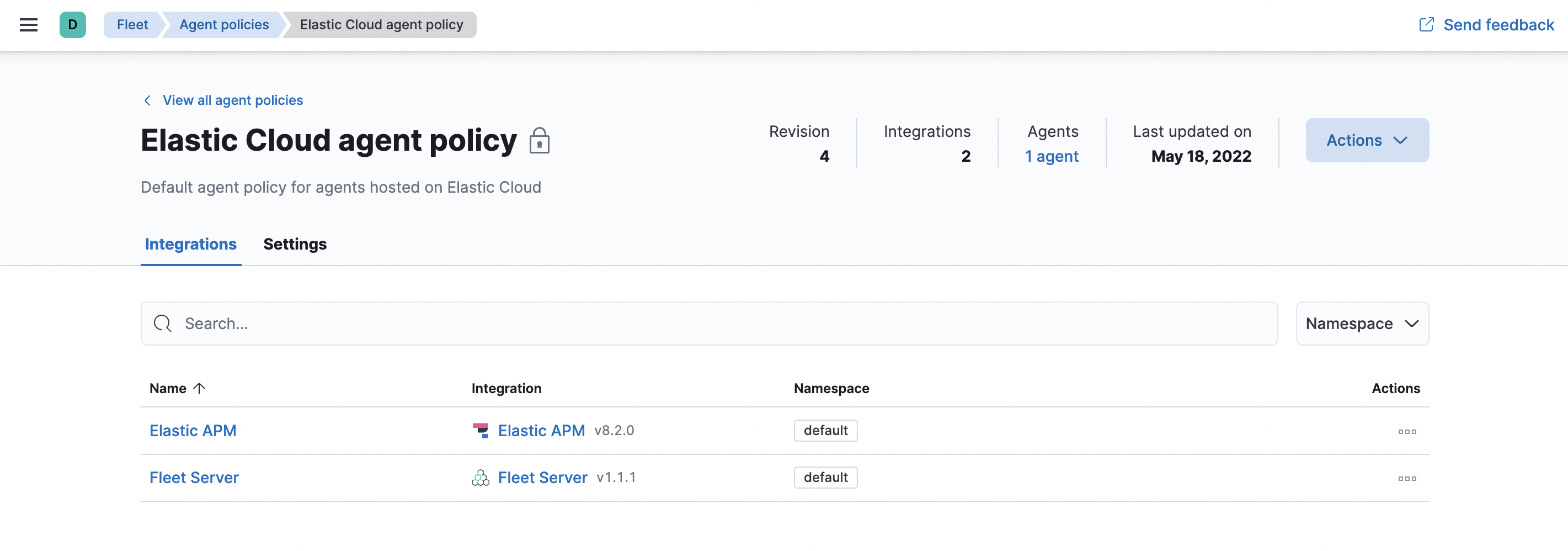Click the default namespace badge for Elastic APM

pyautogui.click(x=825, y=431)
